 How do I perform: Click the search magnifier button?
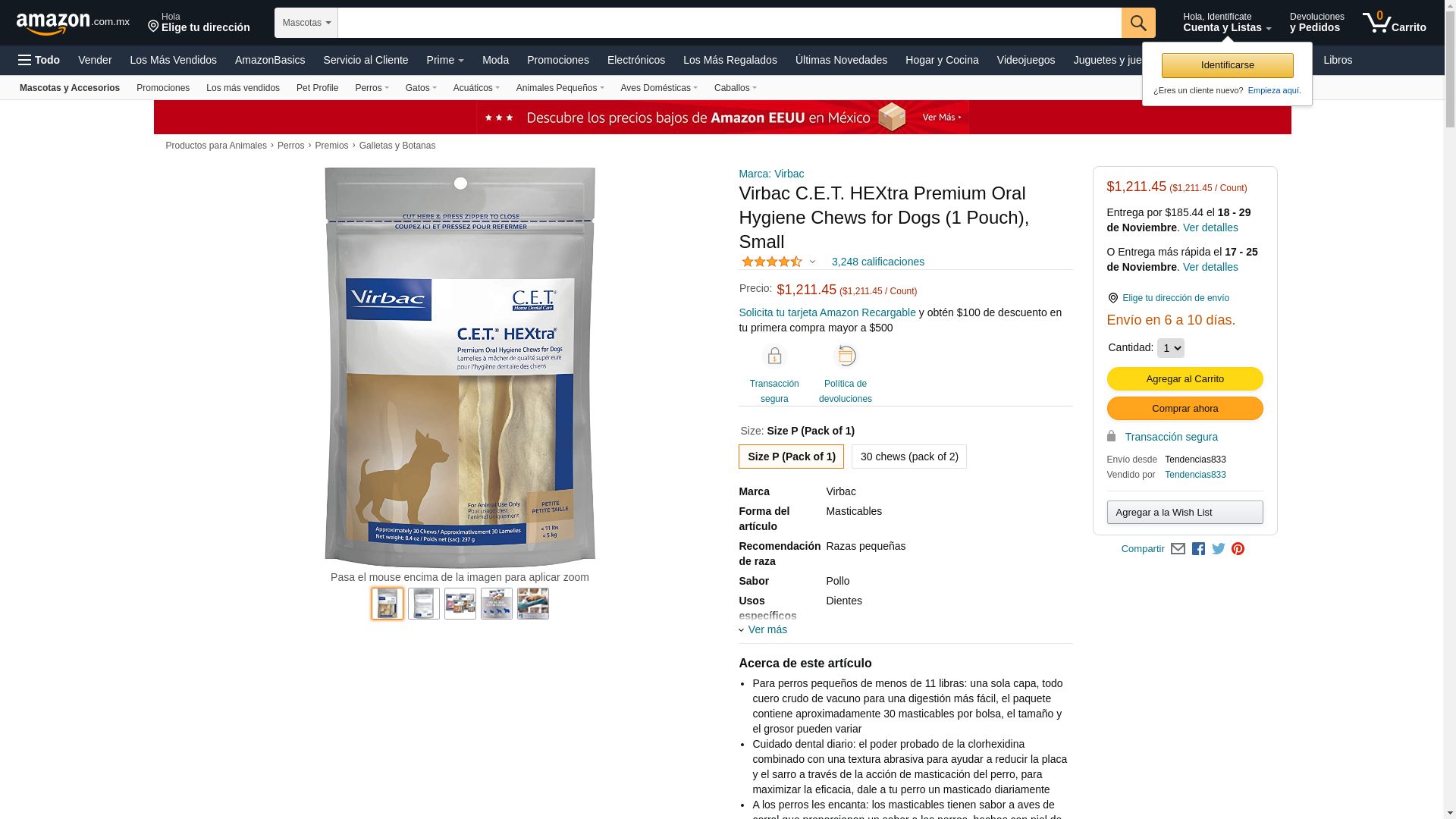tap(1138, 23)
